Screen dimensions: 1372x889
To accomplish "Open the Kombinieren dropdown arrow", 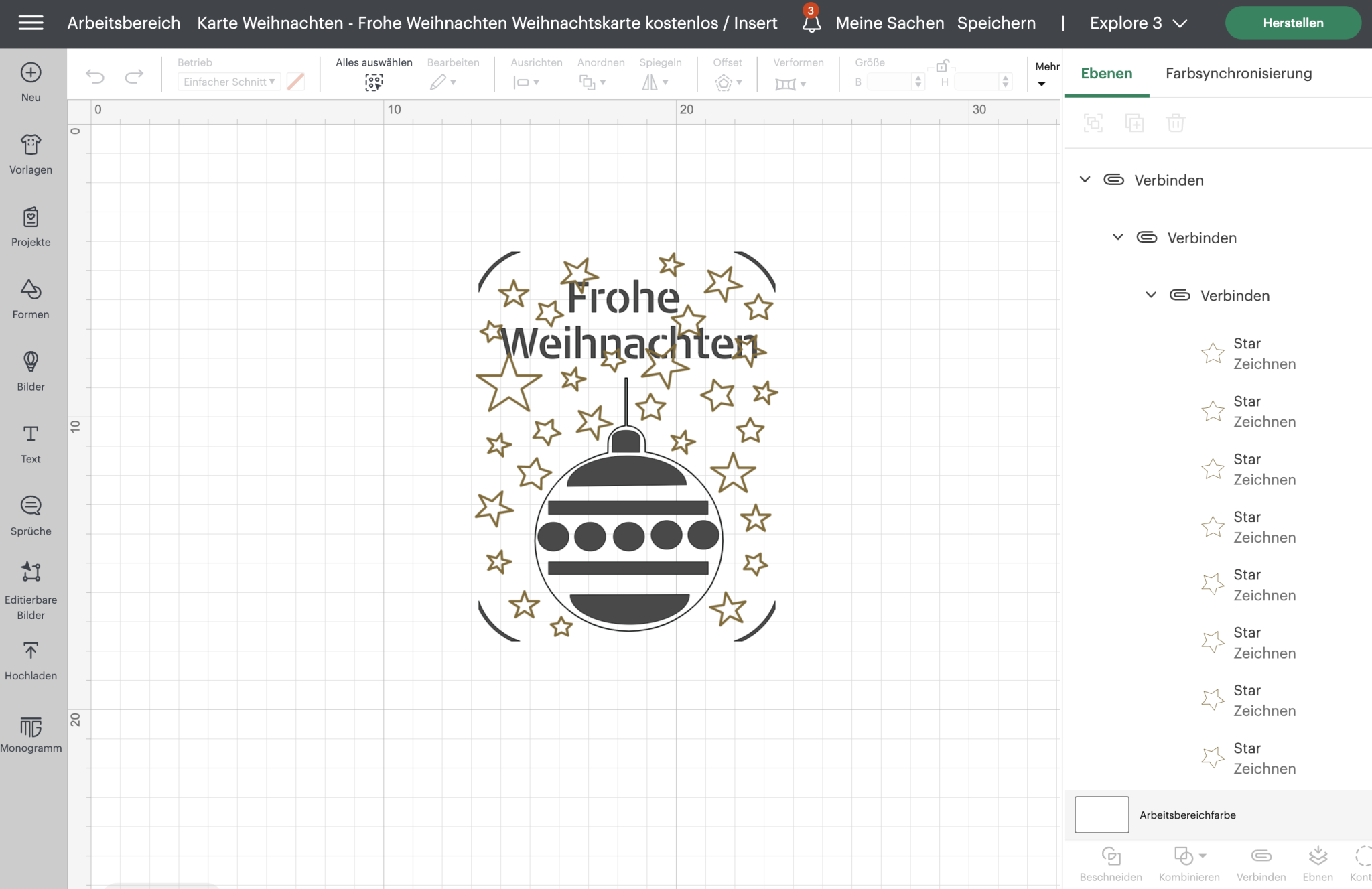I will click(1203, 856).
